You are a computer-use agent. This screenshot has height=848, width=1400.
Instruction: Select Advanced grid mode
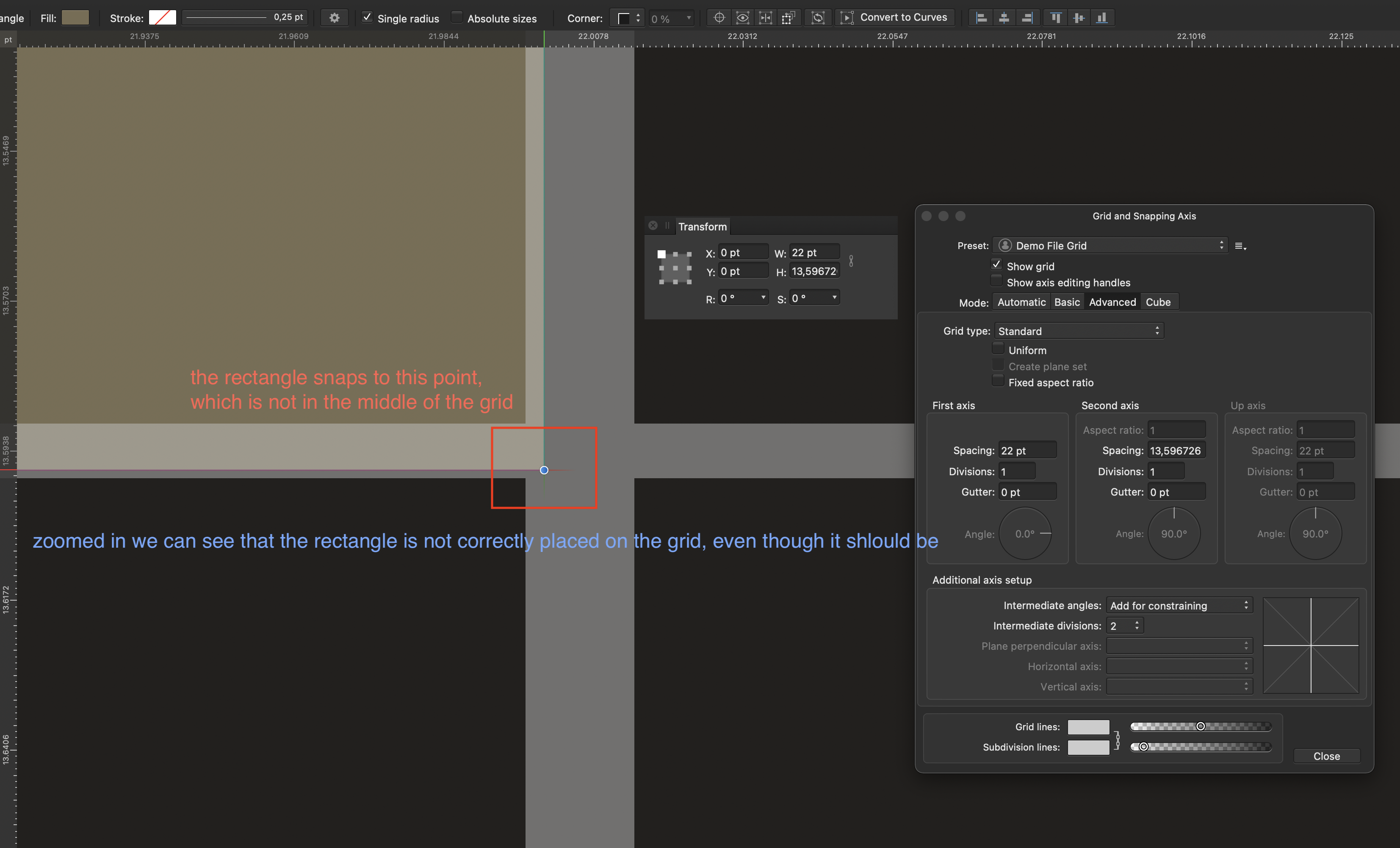pos(1112,302)
